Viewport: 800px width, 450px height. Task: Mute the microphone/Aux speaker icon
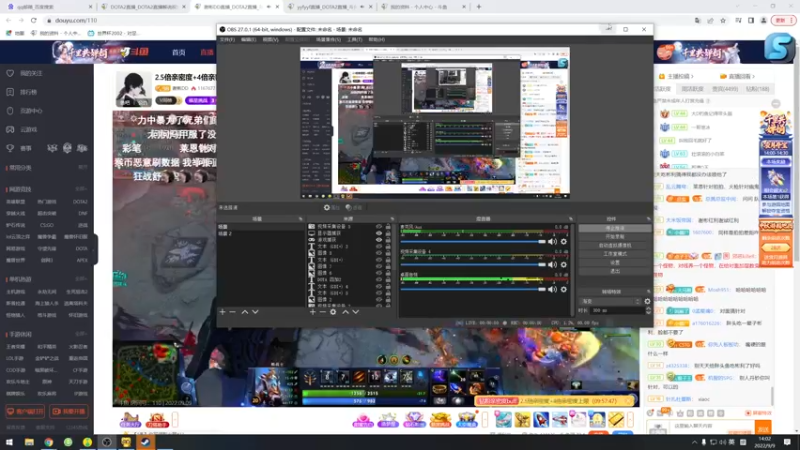point(552,242)
